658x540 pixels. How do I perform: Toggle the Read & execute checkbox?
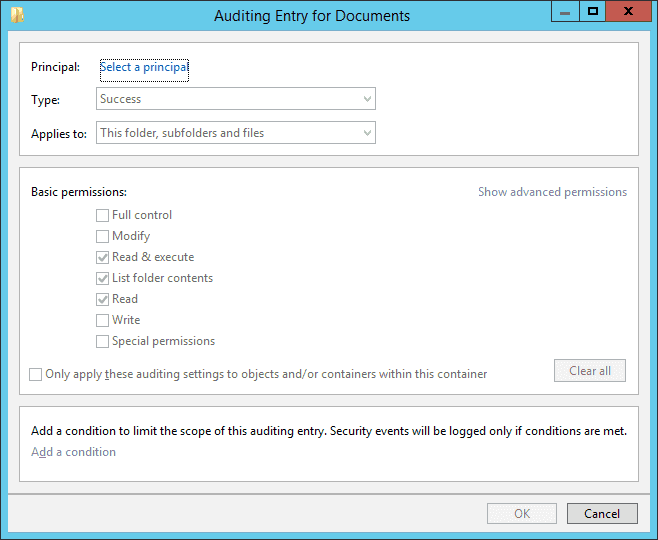[x=103, y=257]
